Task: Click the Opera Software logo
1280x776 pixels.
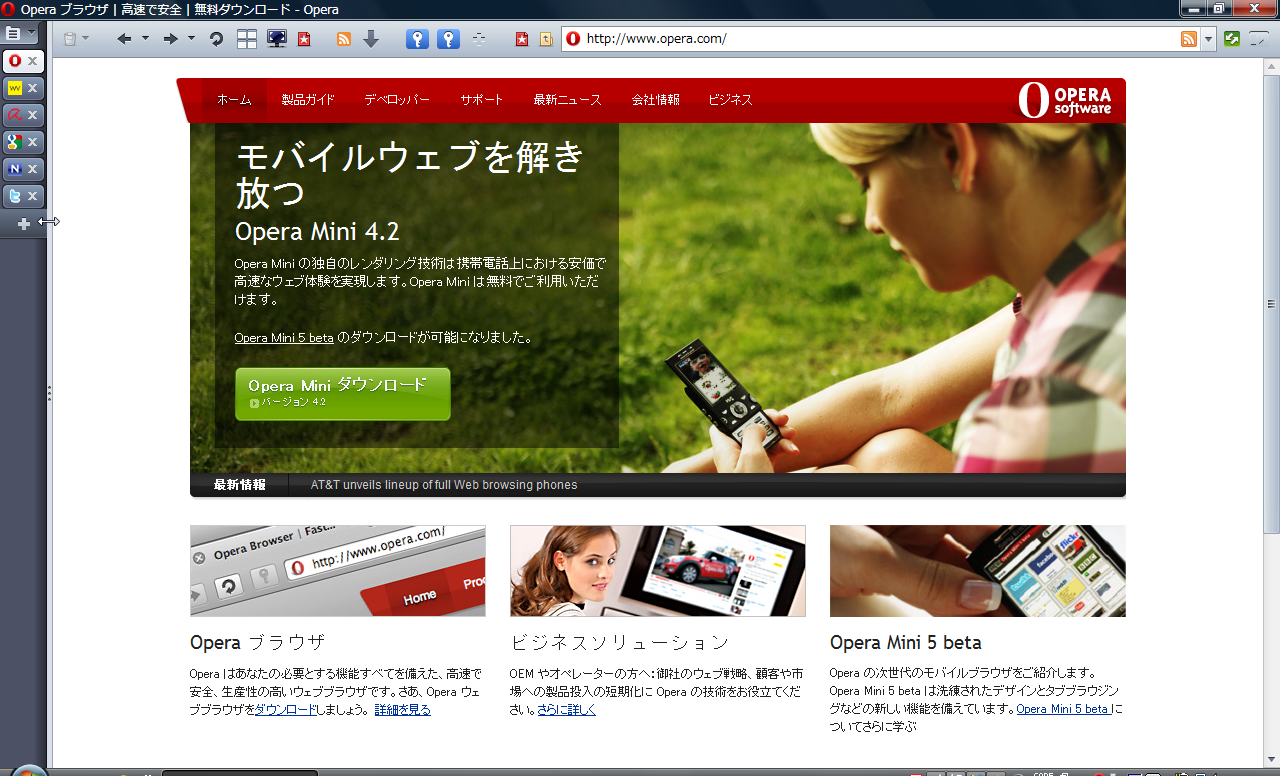Action: tap(1065, 100)
